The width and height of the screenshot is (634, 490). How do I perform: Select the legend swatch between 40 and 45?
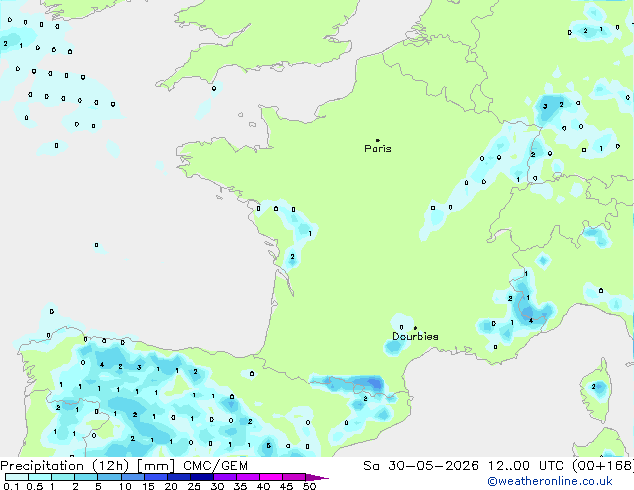(271, 477)
